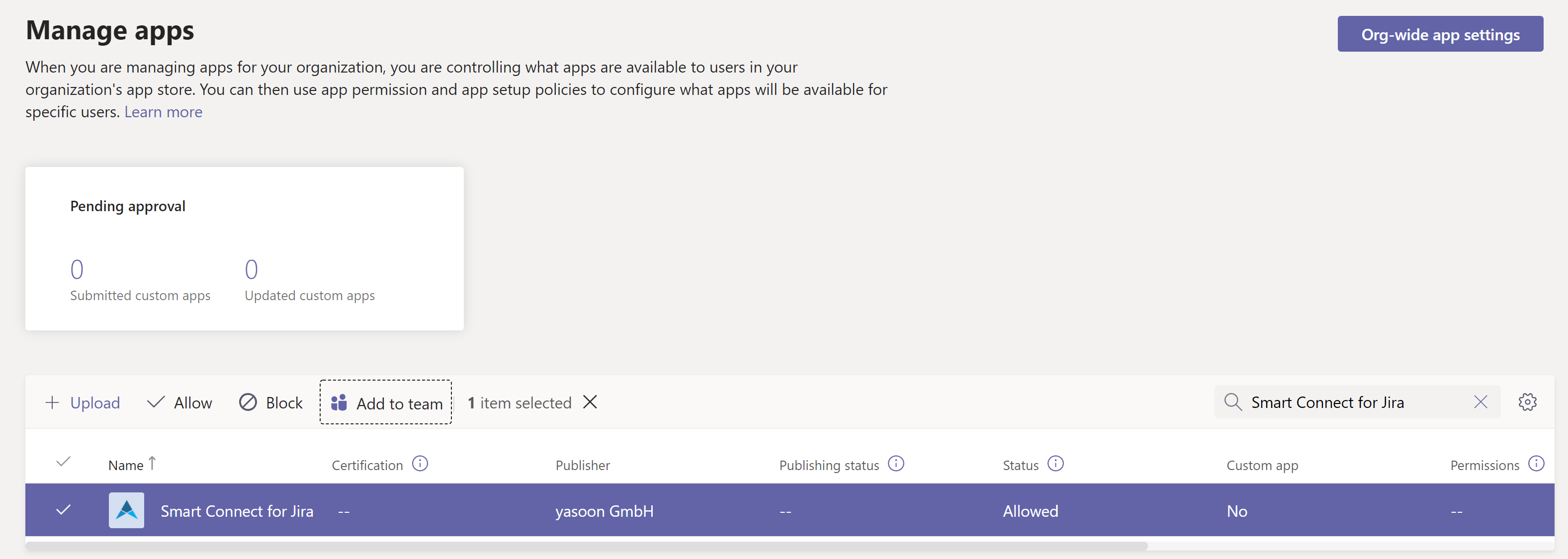This screenshot has height=559, width=1568.
Task: Sort by Name column arrow
Action: click(x=152, y=464)
